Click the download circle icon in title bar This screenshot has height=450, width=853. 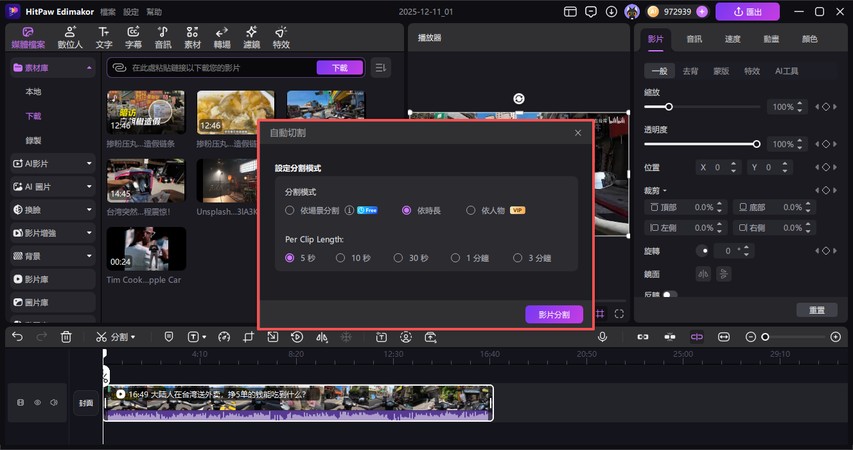tap(611, 11)
